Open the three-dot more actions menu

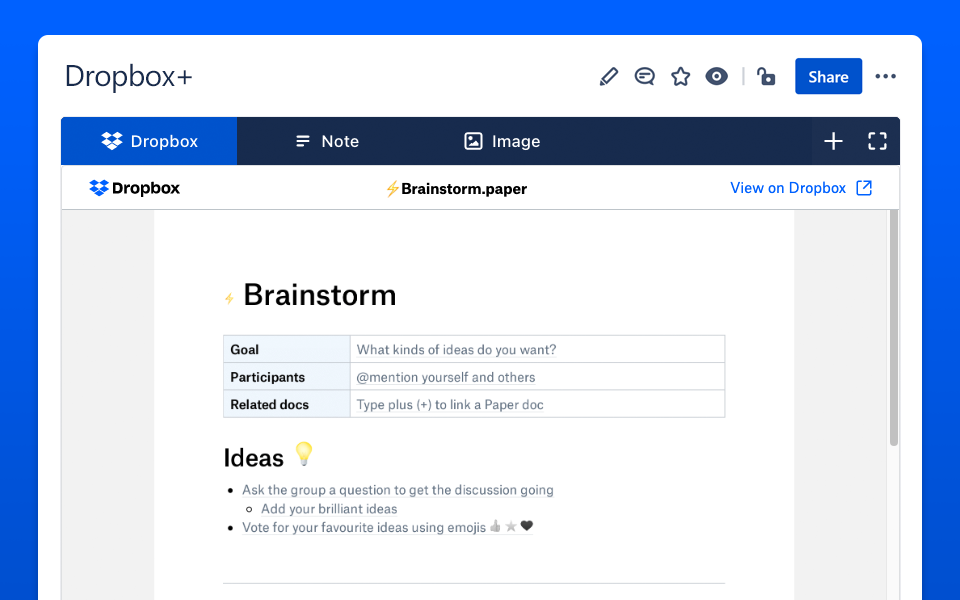click(x=885, y=77)
